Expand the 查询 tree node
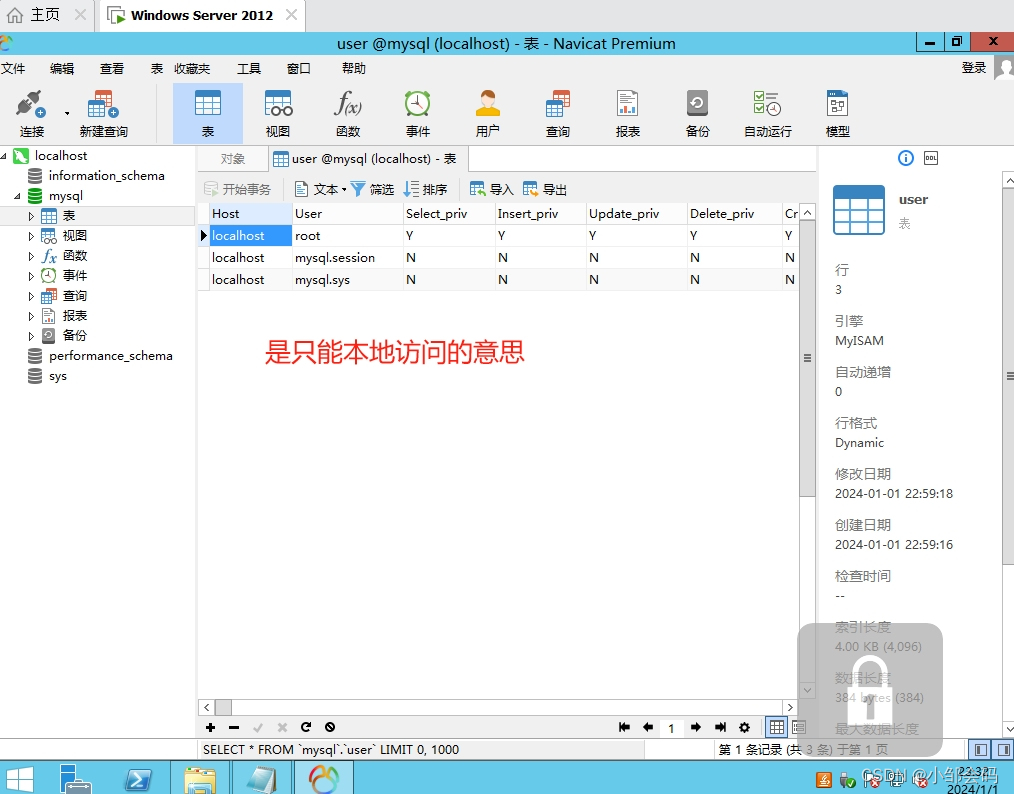 coord(31,296)
